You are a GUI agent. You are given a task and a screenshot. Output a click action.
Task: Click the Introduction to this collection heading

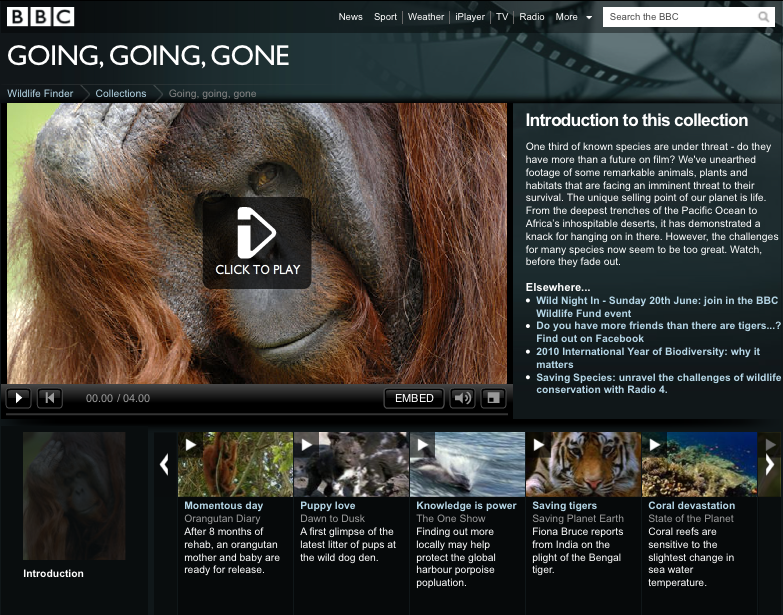click(637, 120)
